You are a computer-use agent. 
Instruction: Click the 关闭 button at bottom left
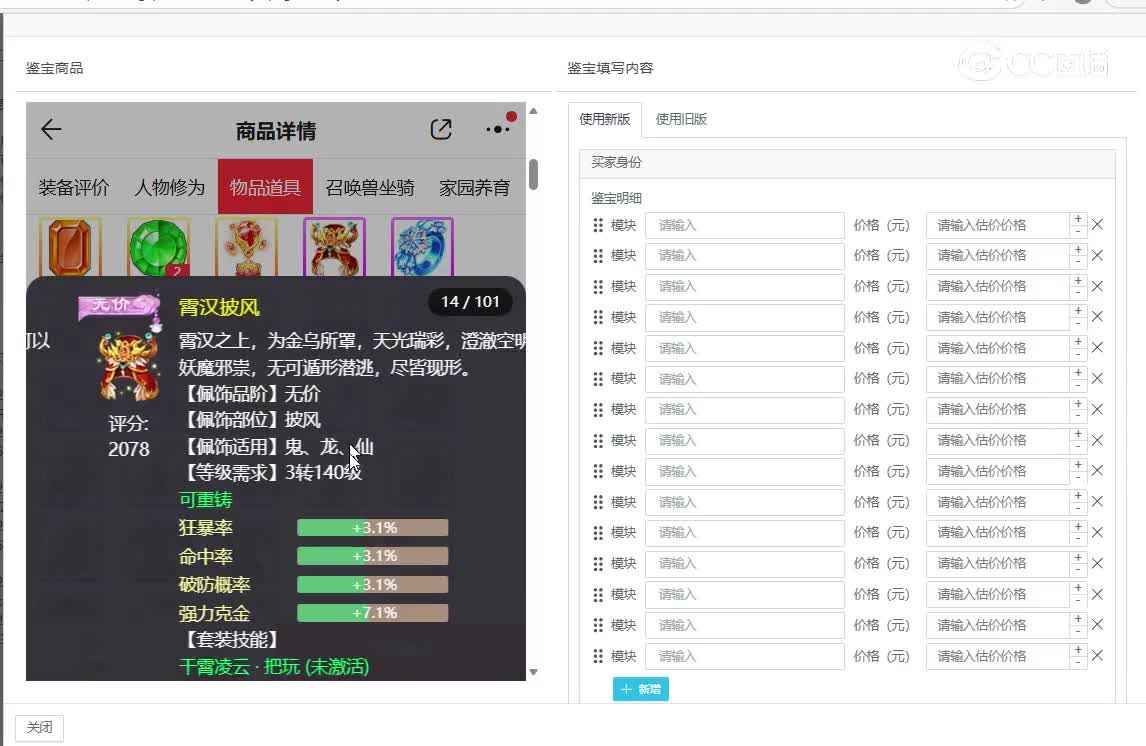click(38, 727)
